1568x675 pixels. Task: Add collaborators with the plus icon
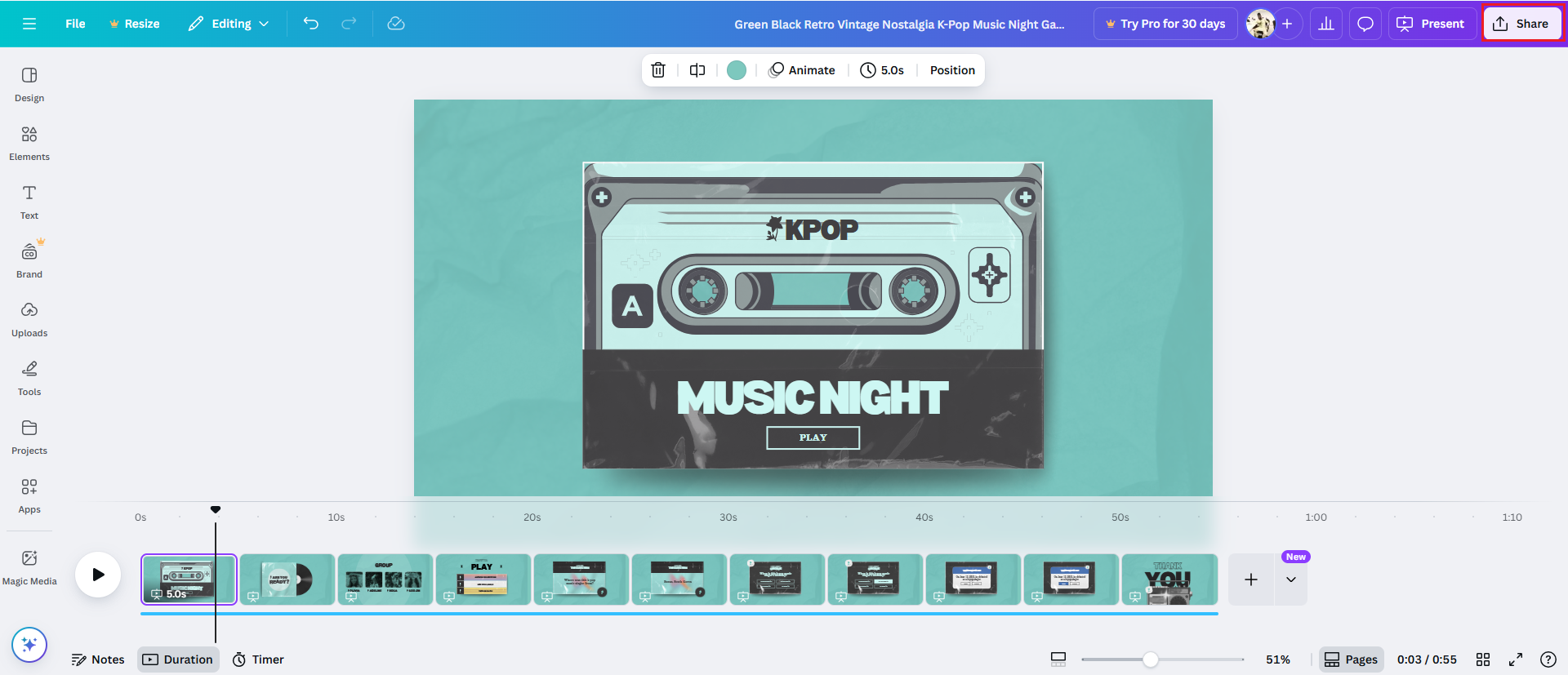pos(1287,24)
